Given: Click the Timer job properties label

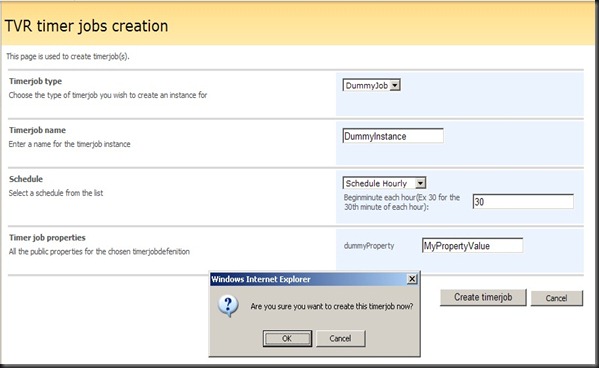Looking at the screenshot, I should 47,237.
